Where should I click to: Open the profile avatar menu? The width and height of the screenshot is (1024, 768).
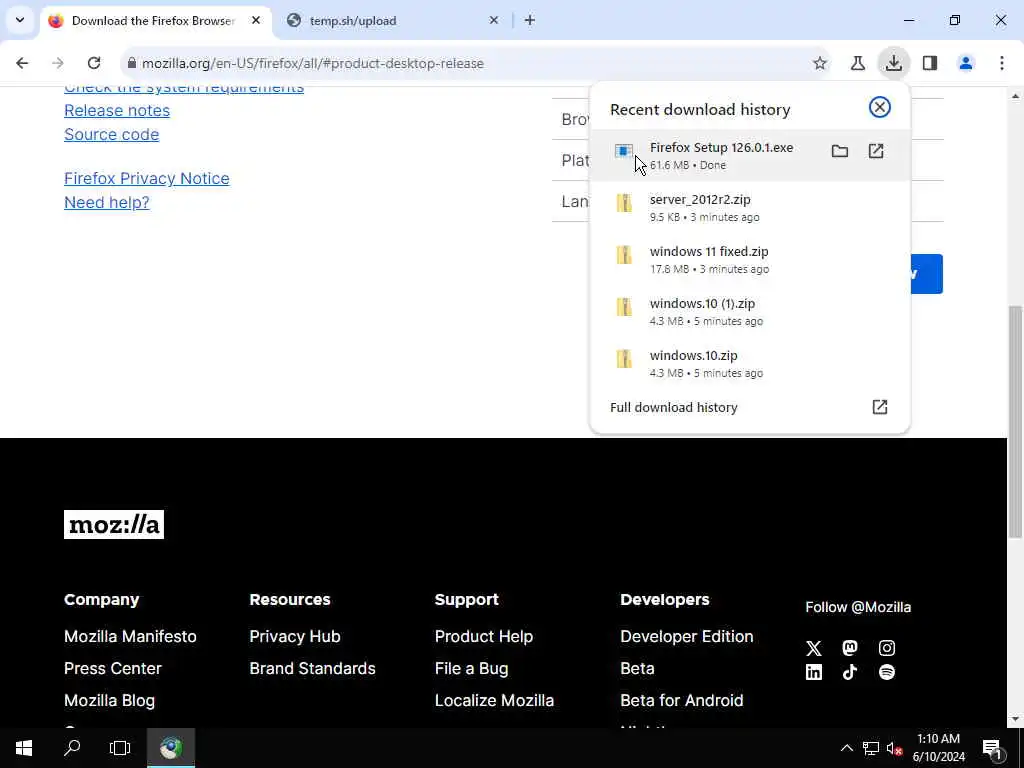pos(966,63)
